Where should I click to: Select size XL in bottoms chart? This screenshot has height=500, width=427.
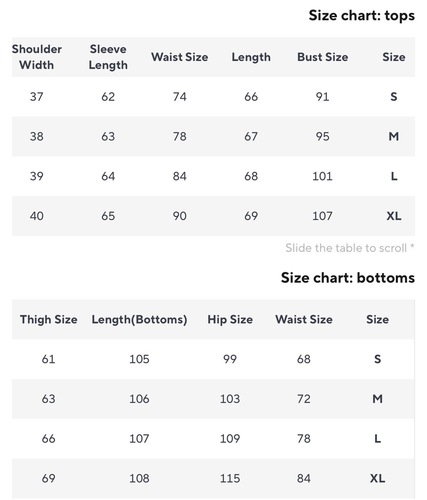[x=377, y=478]
